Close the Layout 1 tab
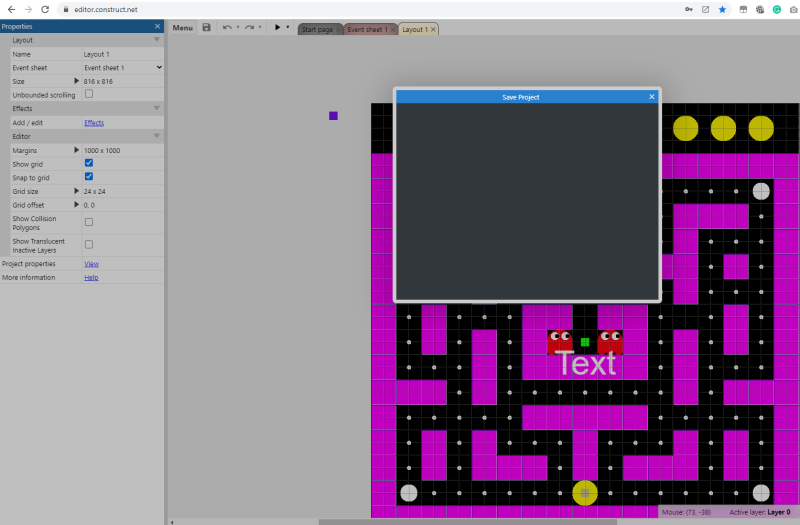This screenshot has height=525, width=800. (x=433, y=30)
